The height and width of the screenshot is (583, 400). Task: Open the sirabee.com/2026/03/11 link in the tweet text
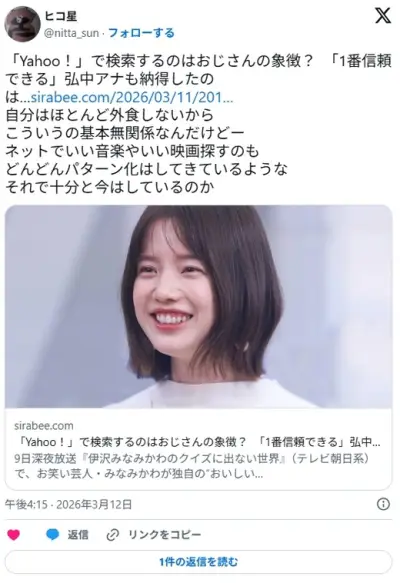pos(132,97)
